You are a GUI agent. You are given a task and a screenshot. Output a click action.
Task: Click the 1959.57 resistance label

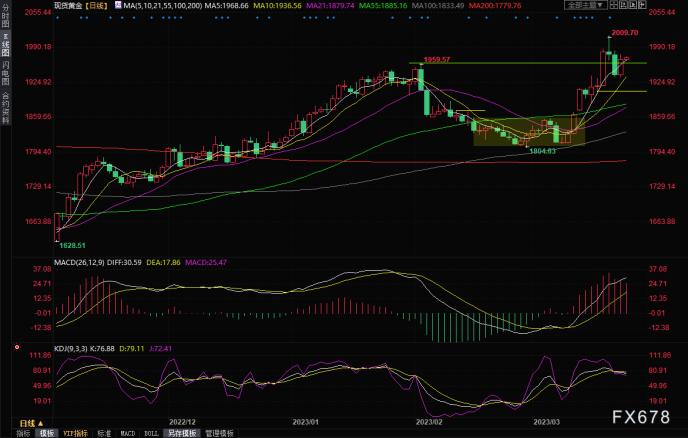[x=437, y=59]
